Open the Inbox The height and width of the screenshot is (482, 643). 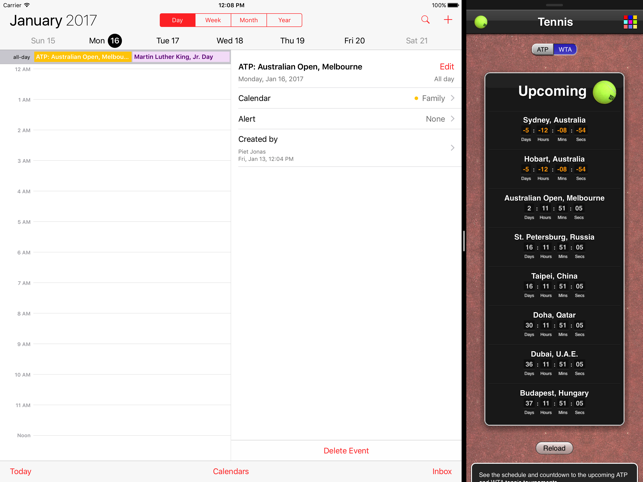pos(442,471)
